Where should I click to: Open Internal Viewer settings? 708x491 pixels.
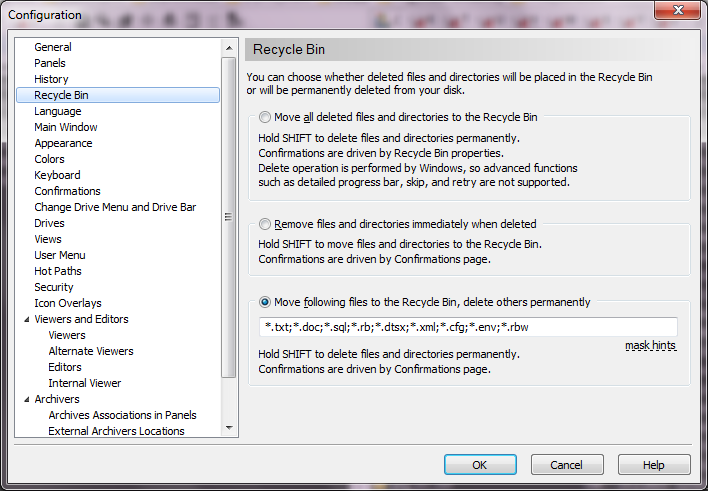click(x=85, y=383)
